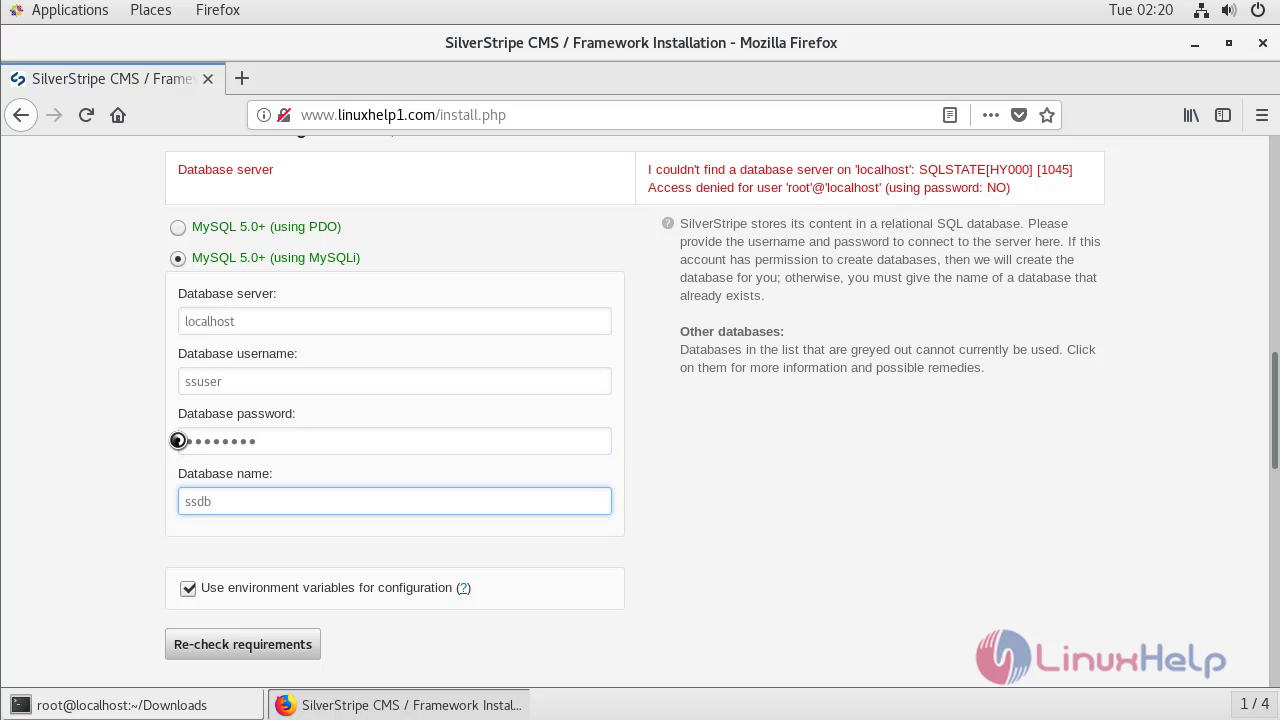Show site information icon in address bar

(x=264, y=115)
